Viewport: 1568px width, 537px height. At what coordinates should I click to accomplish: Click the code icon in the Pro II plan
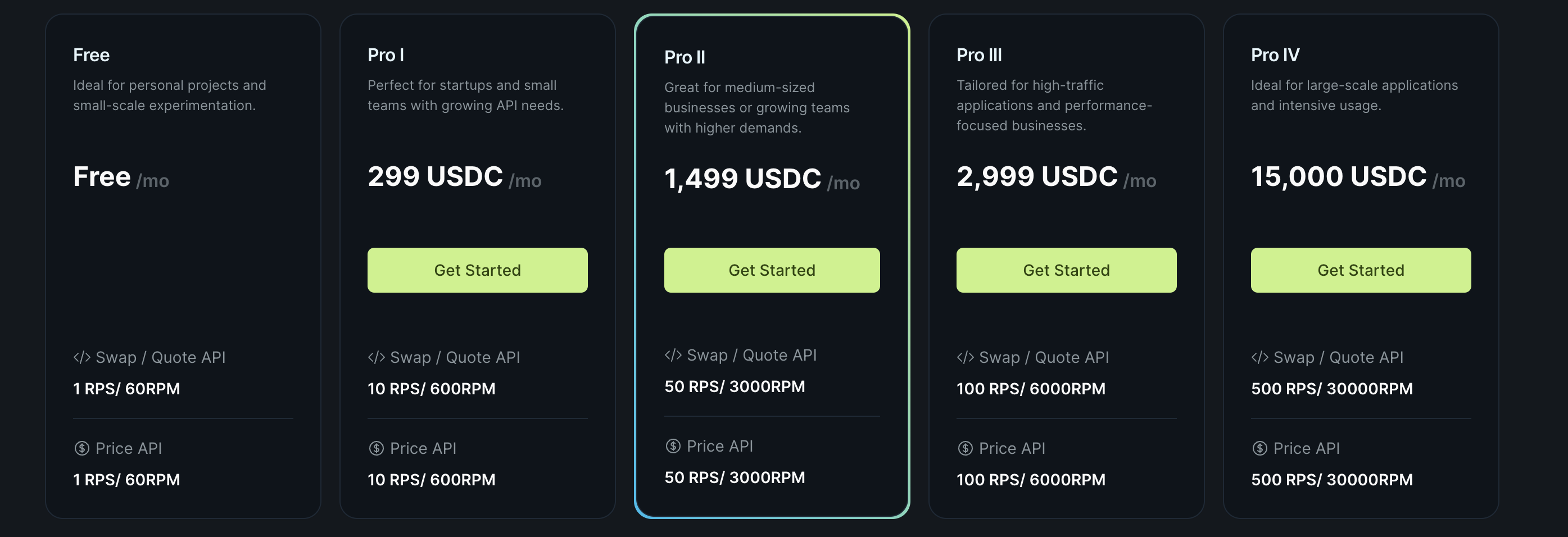coord(673,354)
